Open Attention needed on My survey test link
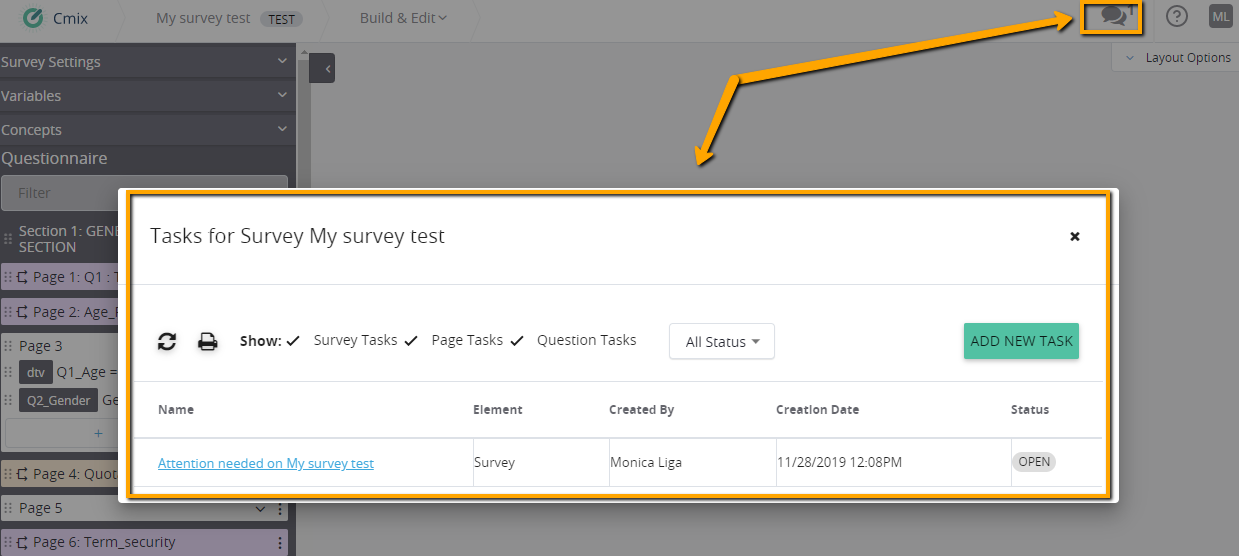Screen dimensions: 1239x556 tap(266, 464)
